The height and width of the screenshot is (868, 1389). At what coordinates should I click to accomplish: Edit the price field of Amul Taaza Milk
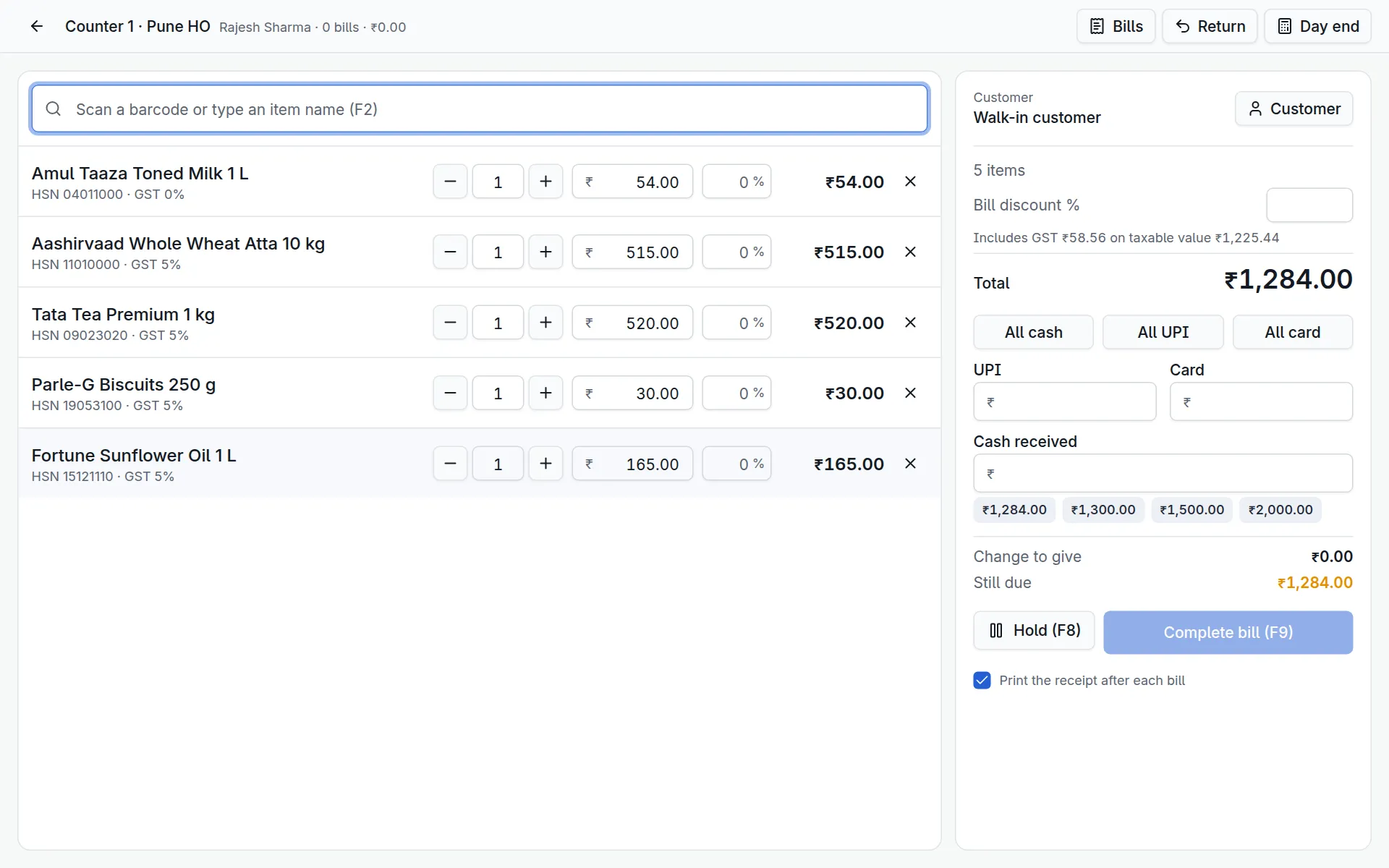(x=632, y=182)
